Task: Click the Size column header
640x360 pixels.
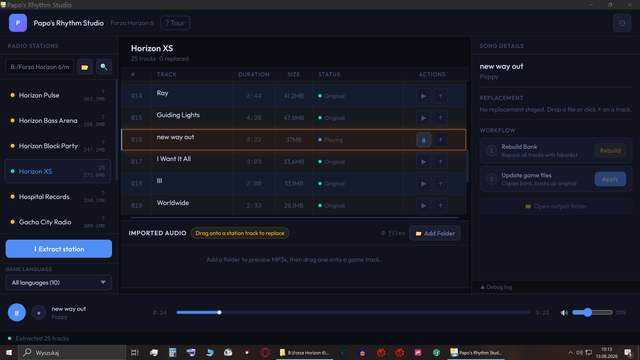Action: tap(293, 74)
